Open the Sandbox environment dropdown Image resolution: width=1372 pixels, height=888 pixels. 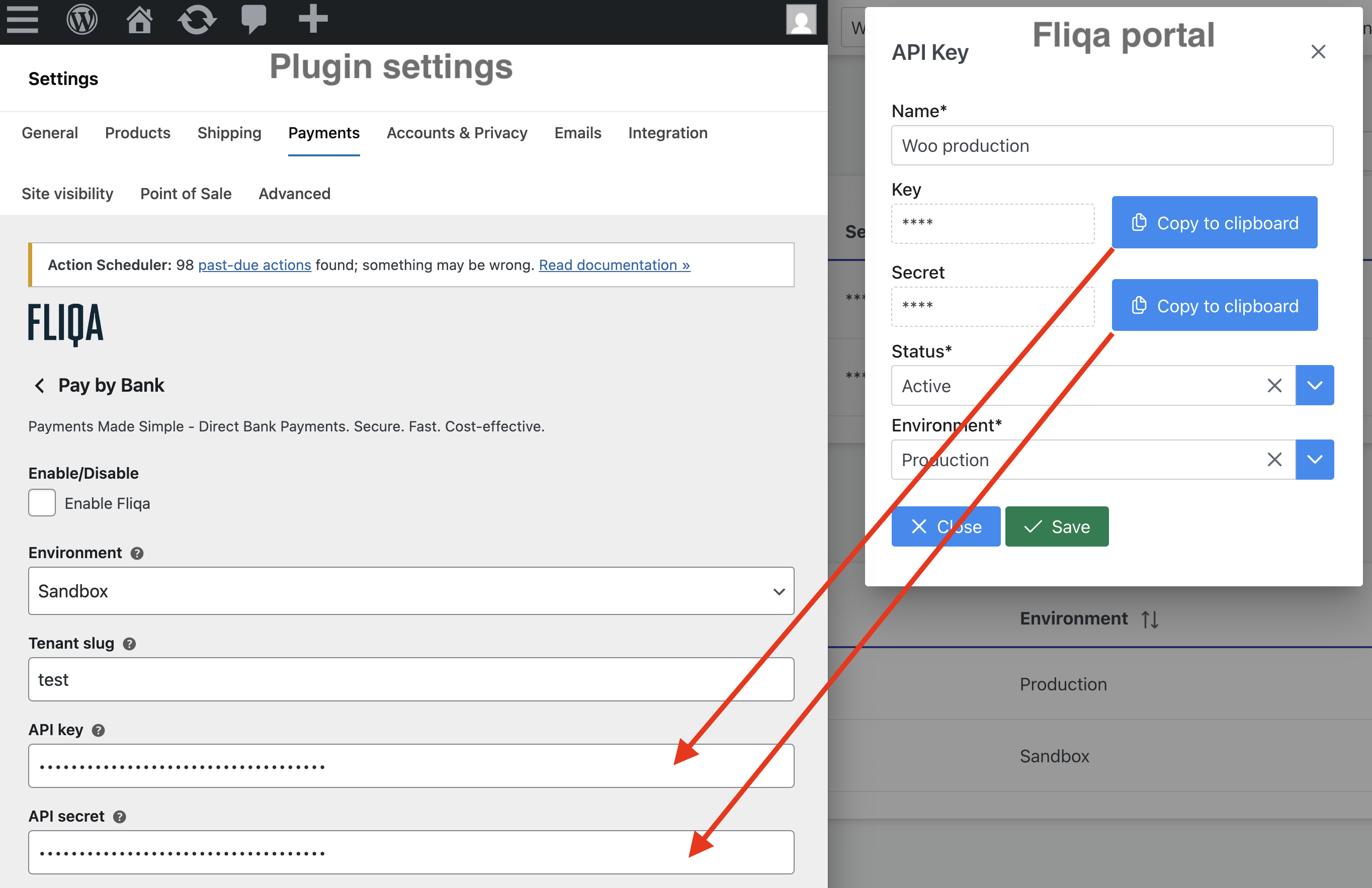pos(410,591)
